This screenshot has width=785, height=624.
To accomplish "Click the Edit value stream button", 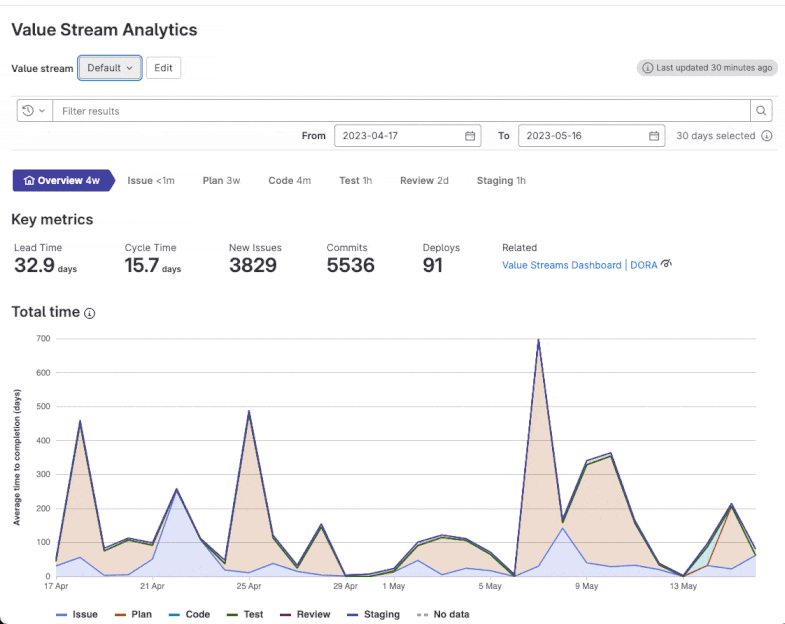I will point(163,68).
